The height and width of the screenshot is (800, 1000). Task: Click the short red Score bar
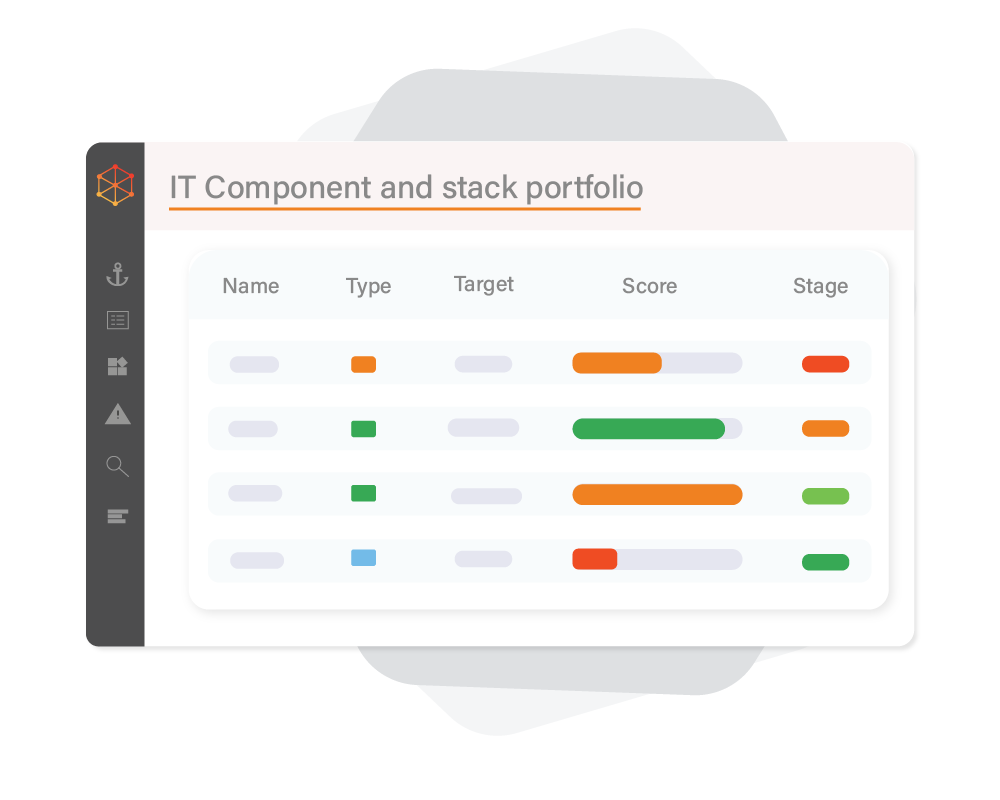tap(594, 559)
